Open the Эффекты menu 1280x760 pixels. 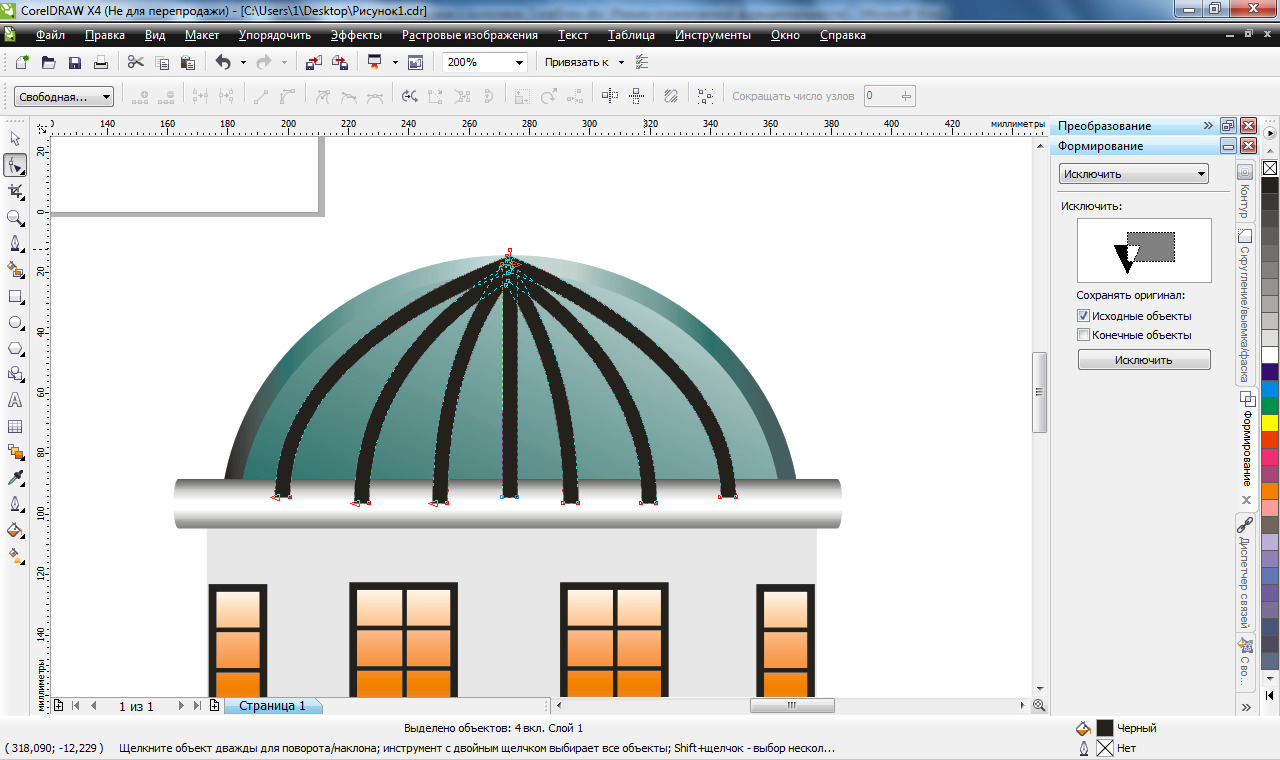click(356, 35)
